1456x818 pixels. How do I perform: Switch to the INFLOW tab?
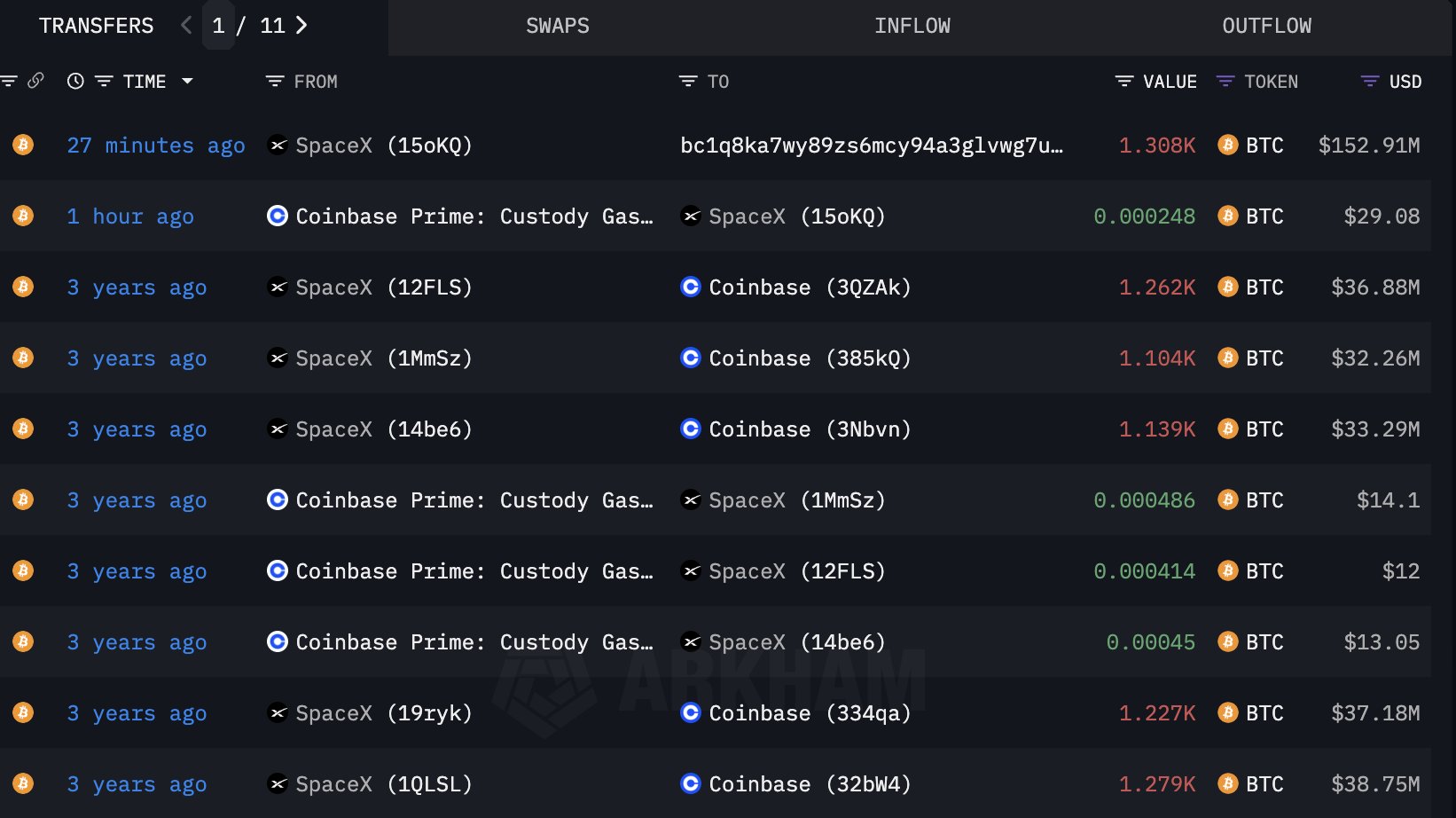click(x=912, y=26)
